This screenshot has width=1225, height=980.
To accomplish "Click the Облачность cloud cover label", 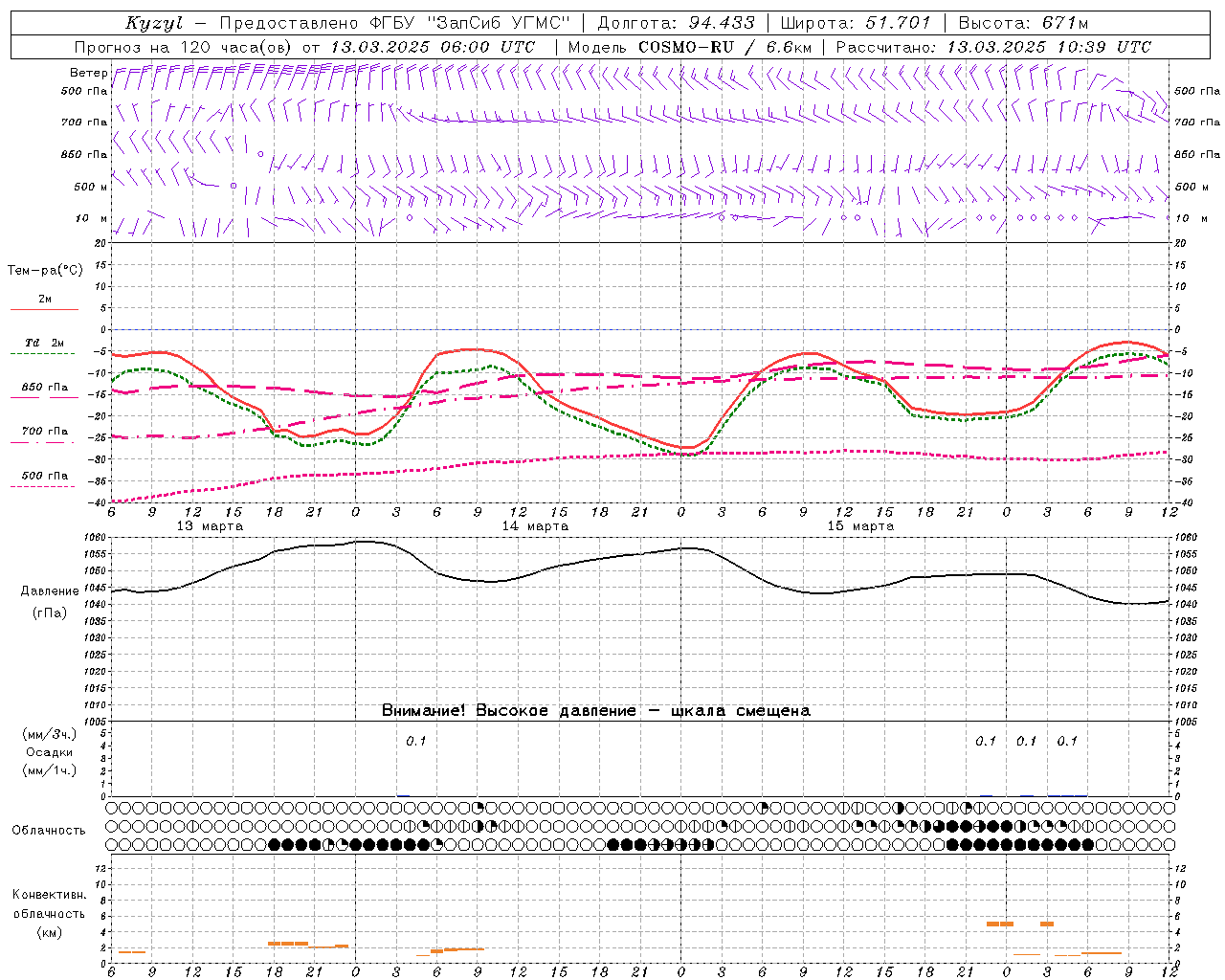I will (x=49, y=830).
